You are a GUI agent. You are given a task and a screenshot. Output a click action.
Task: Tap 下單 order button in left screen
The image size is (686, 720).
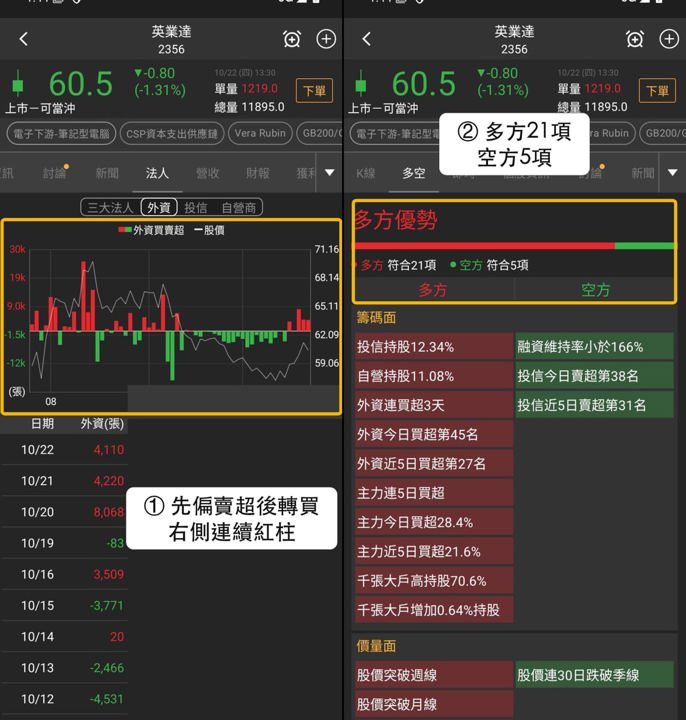tap(314, 90)
